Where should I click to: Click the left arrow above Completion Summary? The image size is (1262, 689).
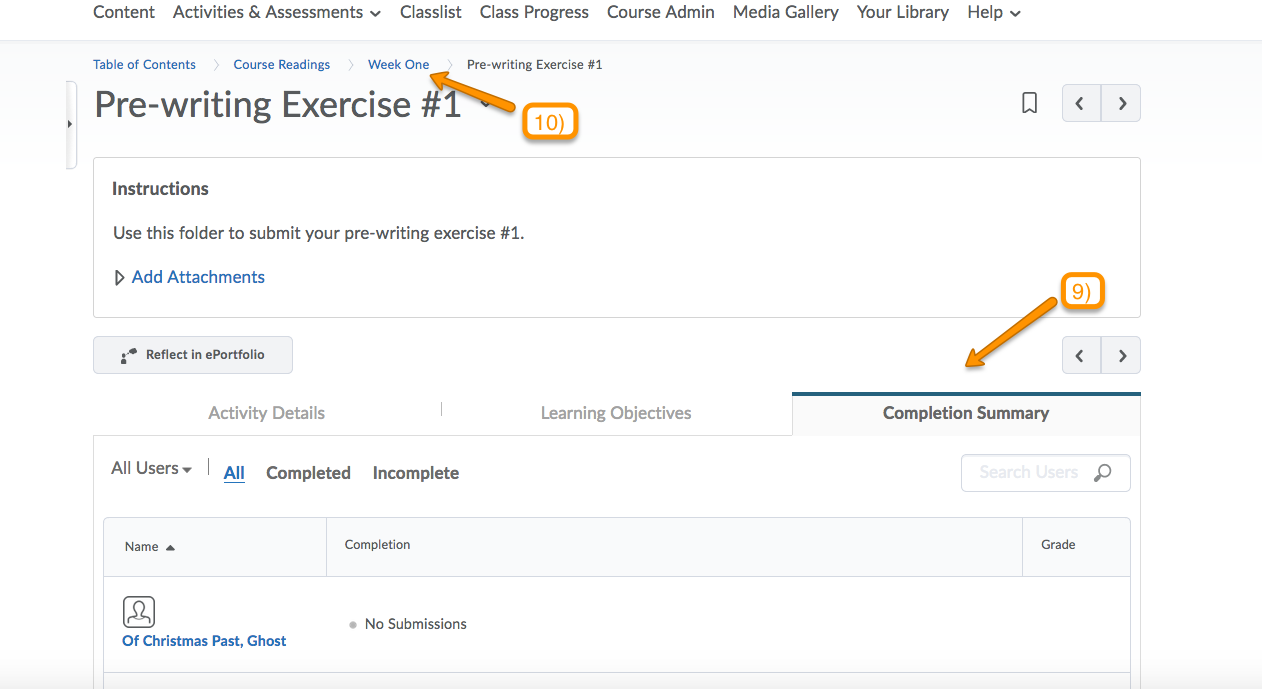tap(1081, 355)
